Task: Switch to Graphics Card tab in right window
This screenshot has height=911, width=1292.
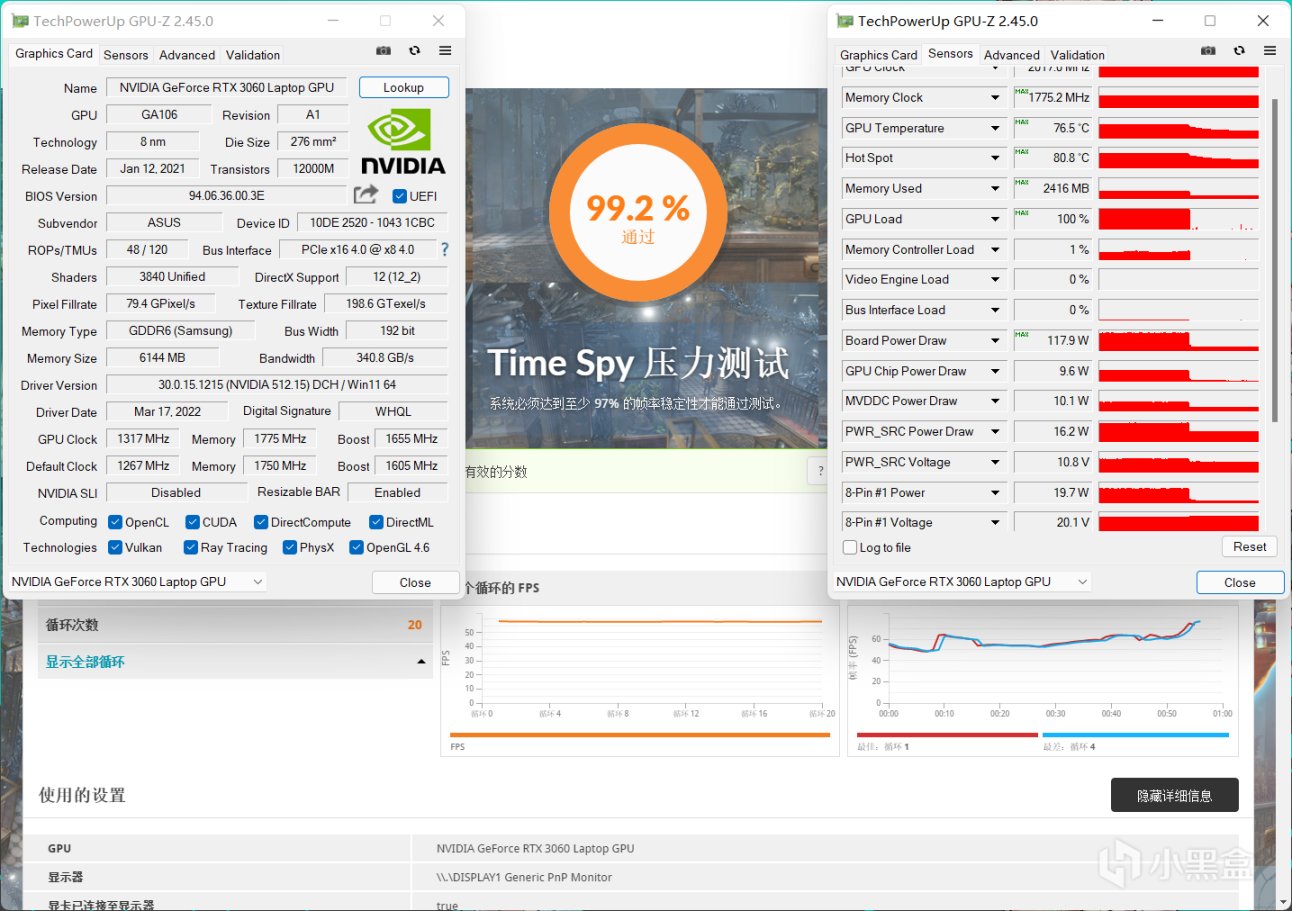Action: (878, 55)
